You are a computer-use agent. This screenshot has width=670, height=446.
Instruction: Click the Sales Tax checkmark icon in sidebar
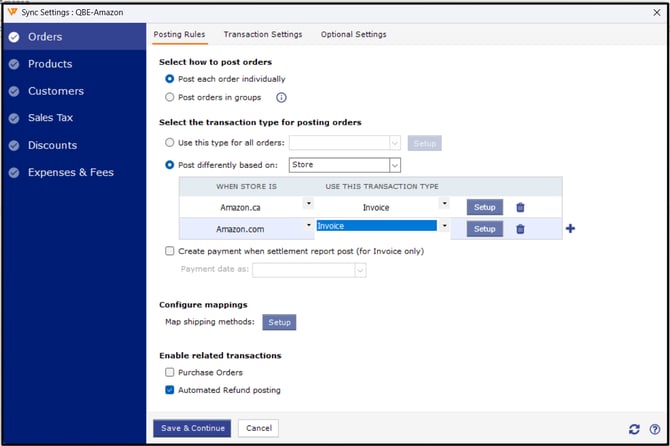pyautogui.click(x=13, y=118)
